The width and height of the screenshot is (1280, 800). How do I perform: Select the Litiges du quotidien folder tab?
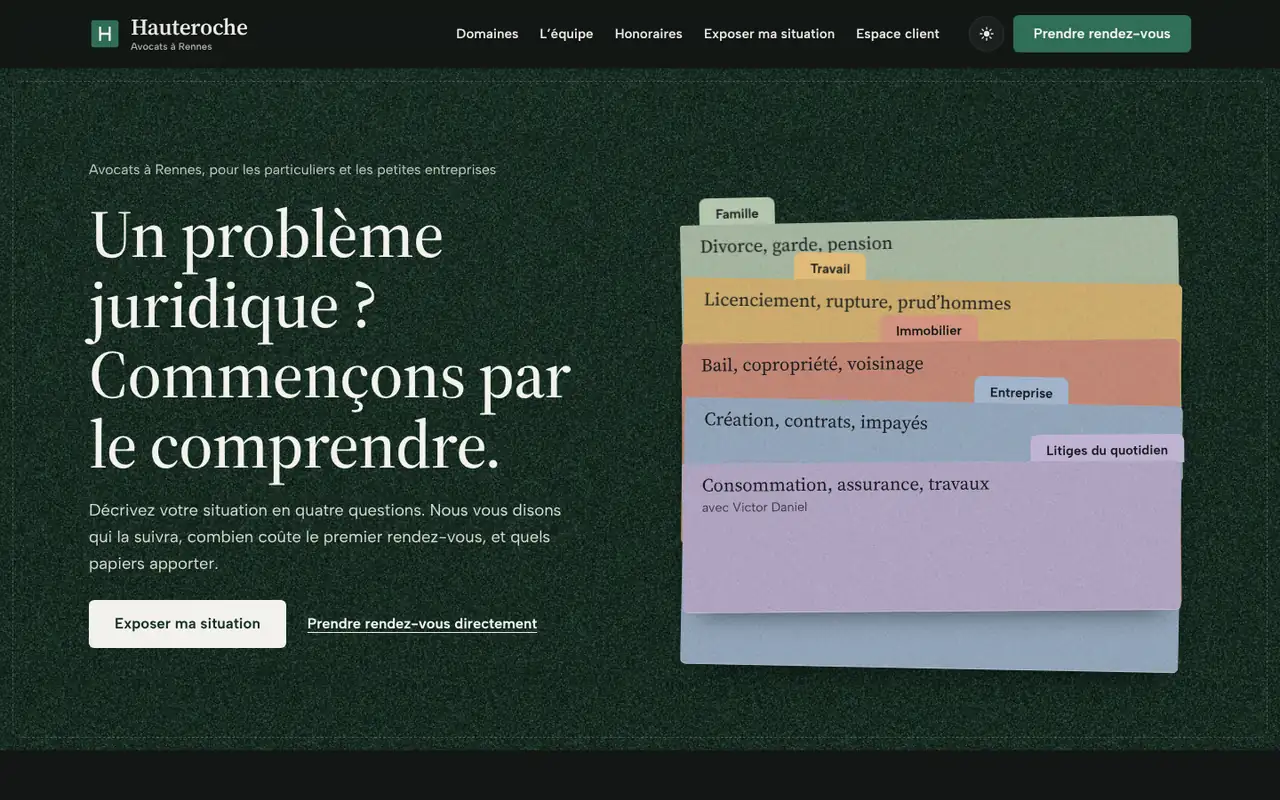1107,450
